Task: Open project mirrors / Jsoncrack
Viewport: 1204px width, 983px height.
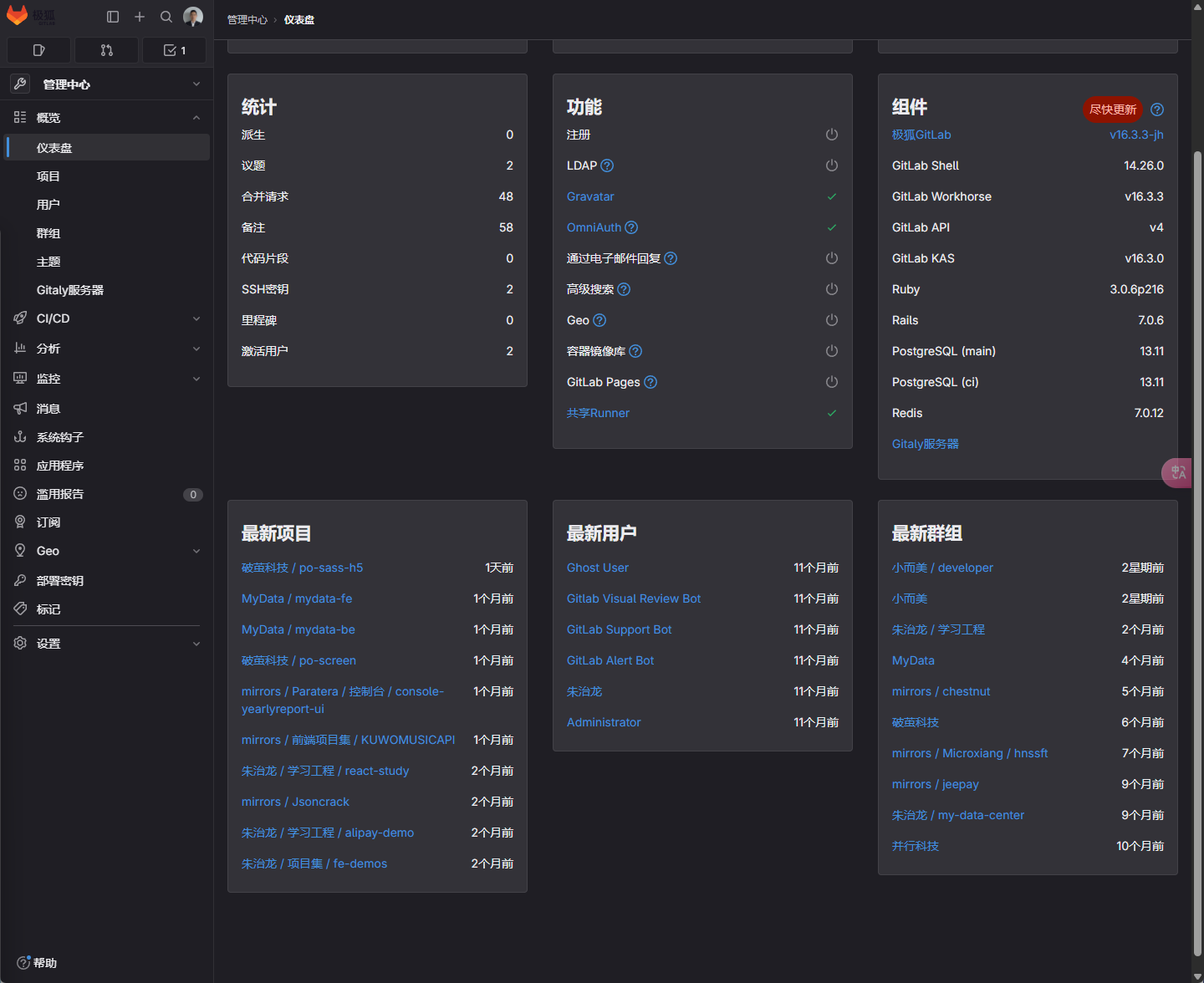Action: coord(295,802)
